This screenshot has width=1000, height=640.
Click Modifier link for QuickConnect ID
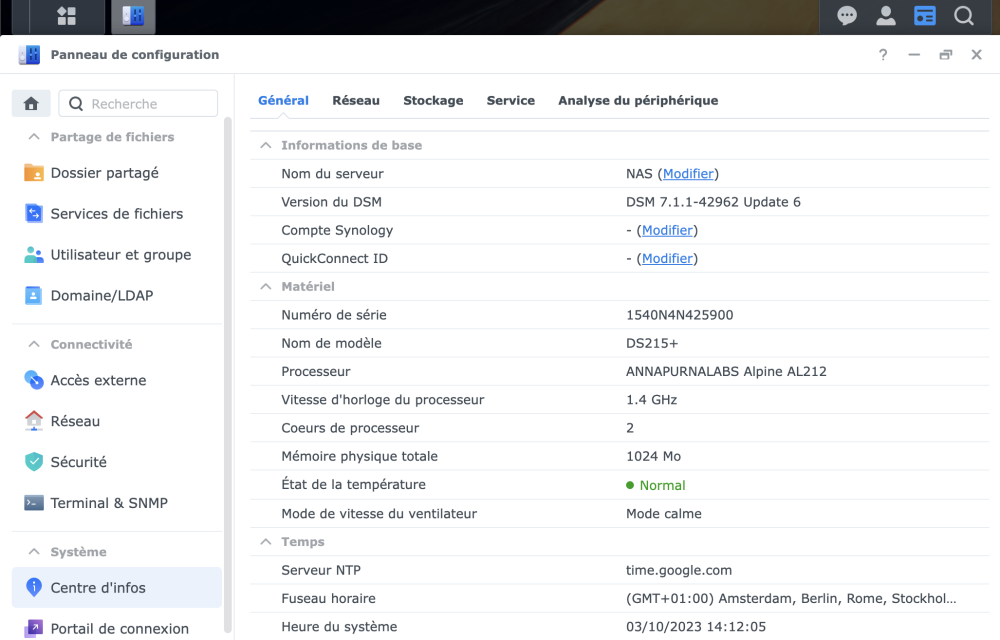pyautogui.click(x=667, y=258)
